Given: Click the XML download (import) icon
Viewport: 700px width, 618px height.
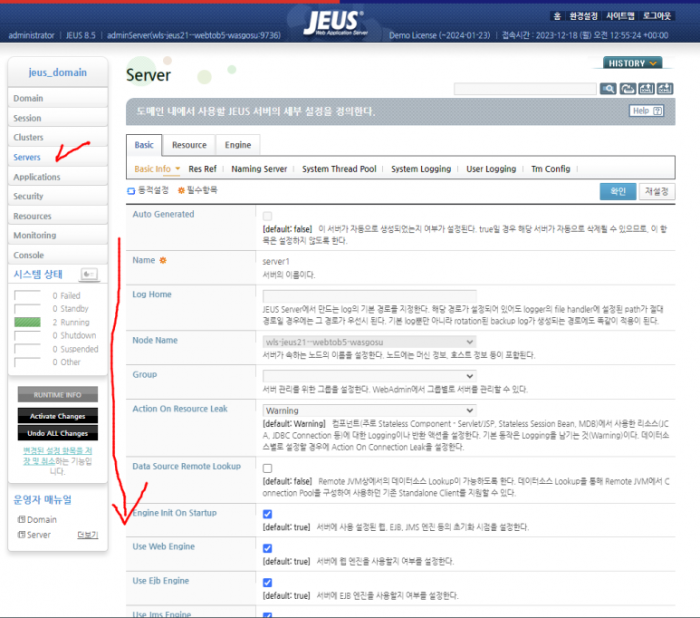Looking at the screenshot, I should [x=665, y=89].
